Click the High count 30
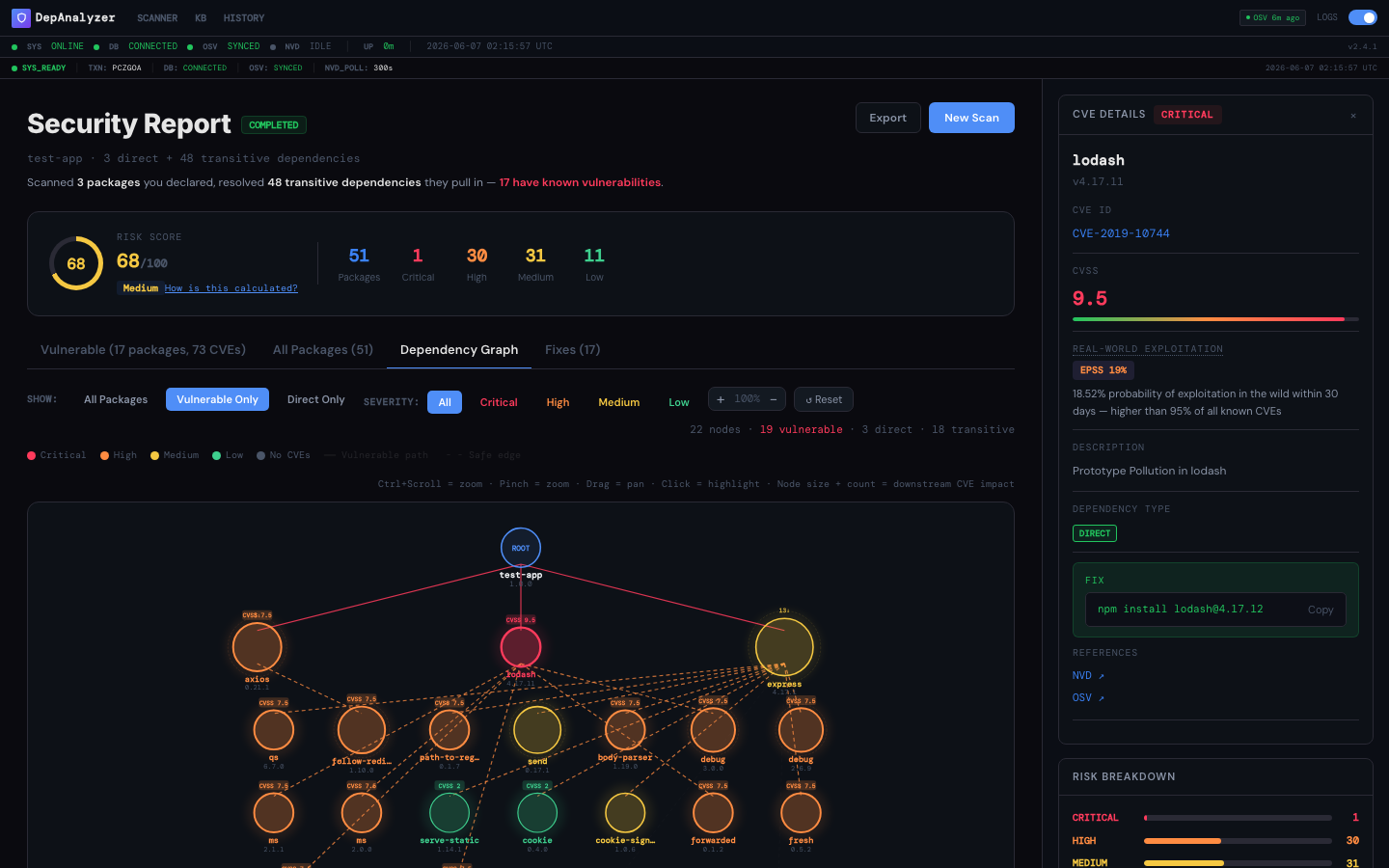The width and height of the screenshot is (1389, 868). [x=477, y=256]
